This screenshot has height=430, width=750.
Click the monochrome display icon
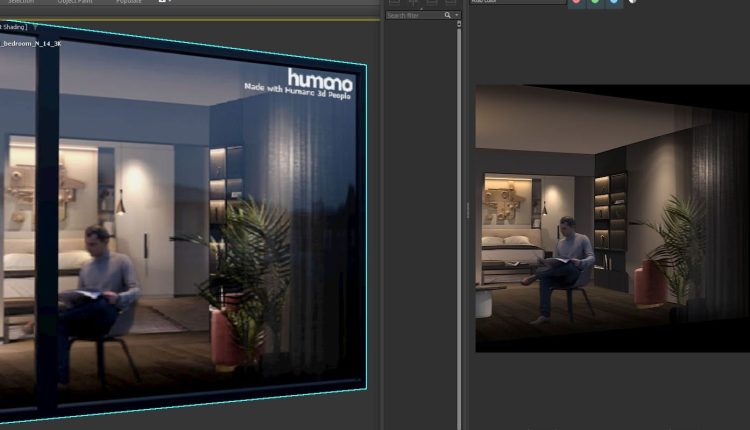click(x=632, y=3)
